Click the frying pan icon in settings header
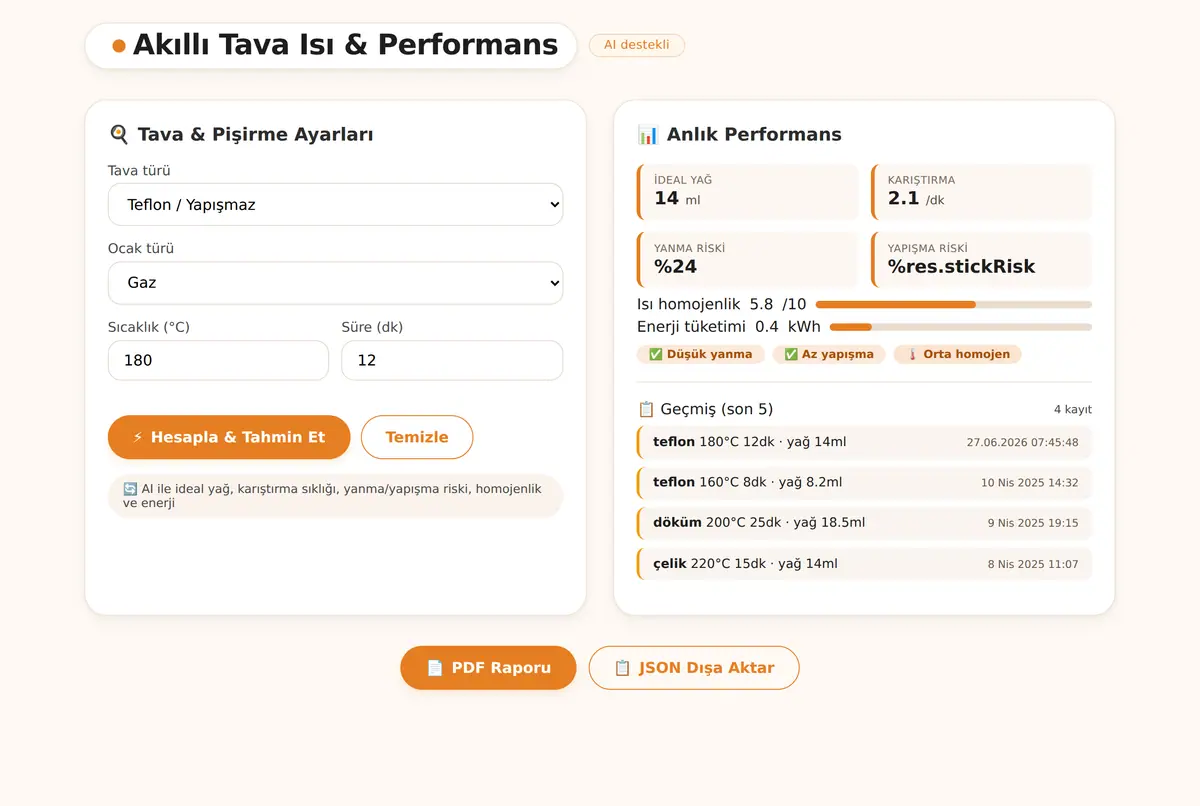The width and height of the screenshot is (1200, 806). [x=119, y=134]
